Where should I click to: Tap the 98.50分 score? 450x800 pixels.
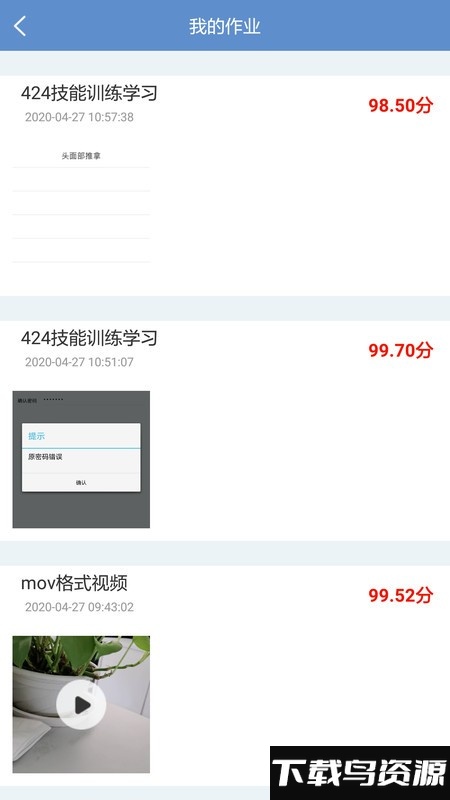point(401,106)
